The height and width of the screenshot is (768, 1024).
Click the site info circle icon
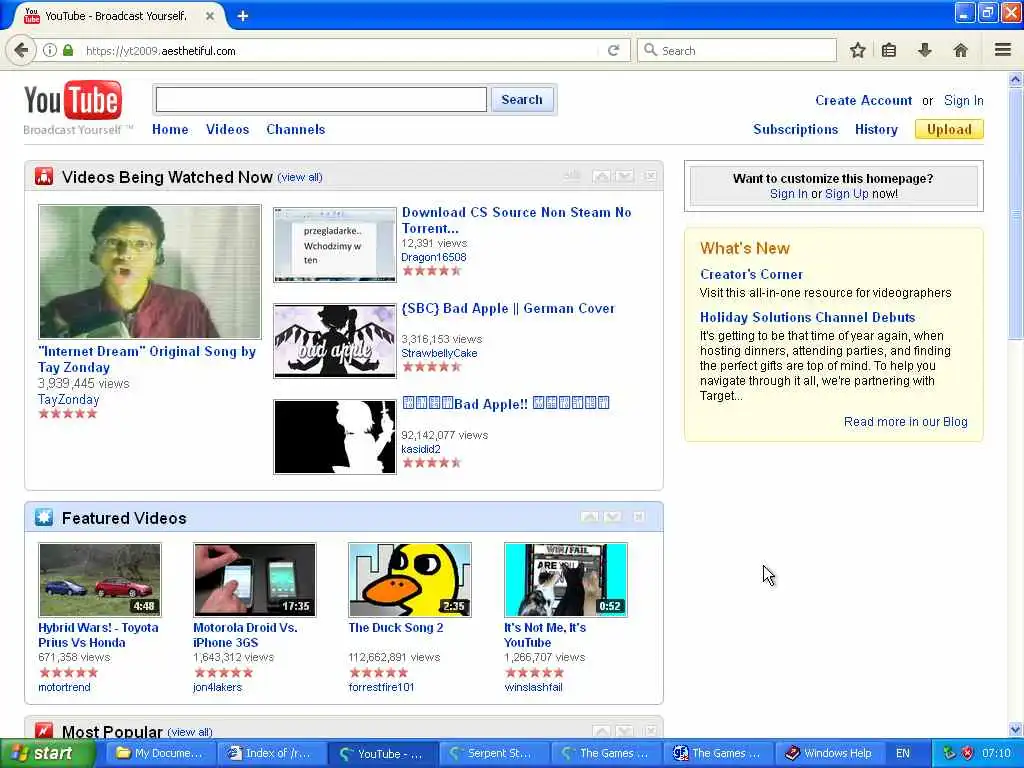click(x=50, y=50)
